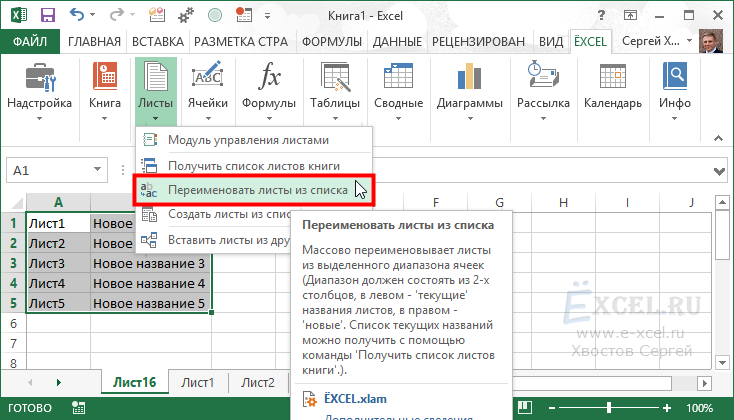Click the page layout view icon
The width and height of the screenshot is (734, 420).
pos(525,407)
